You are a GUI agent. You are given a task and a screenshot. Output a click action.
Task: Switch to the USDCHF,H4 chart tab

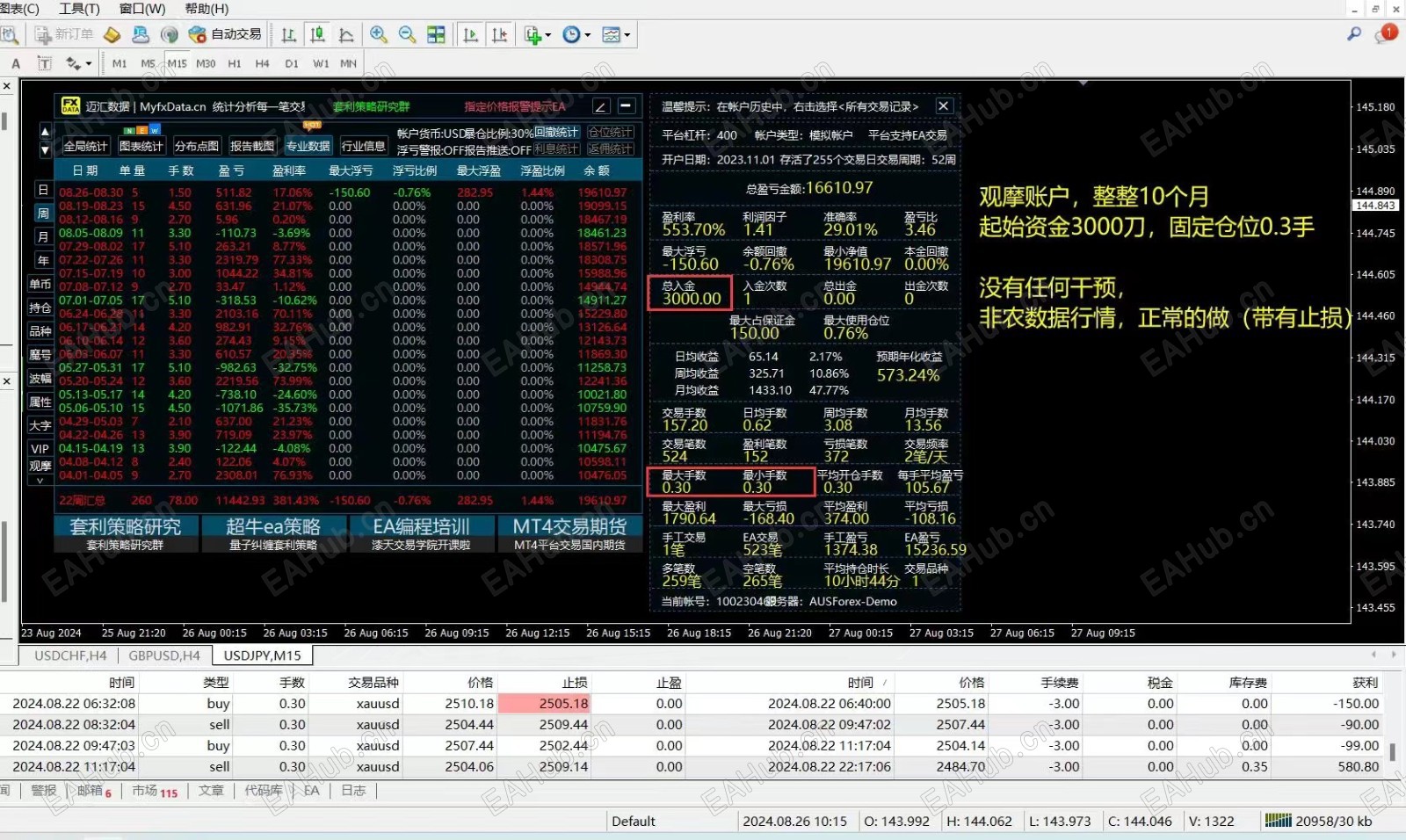point(70,655)
